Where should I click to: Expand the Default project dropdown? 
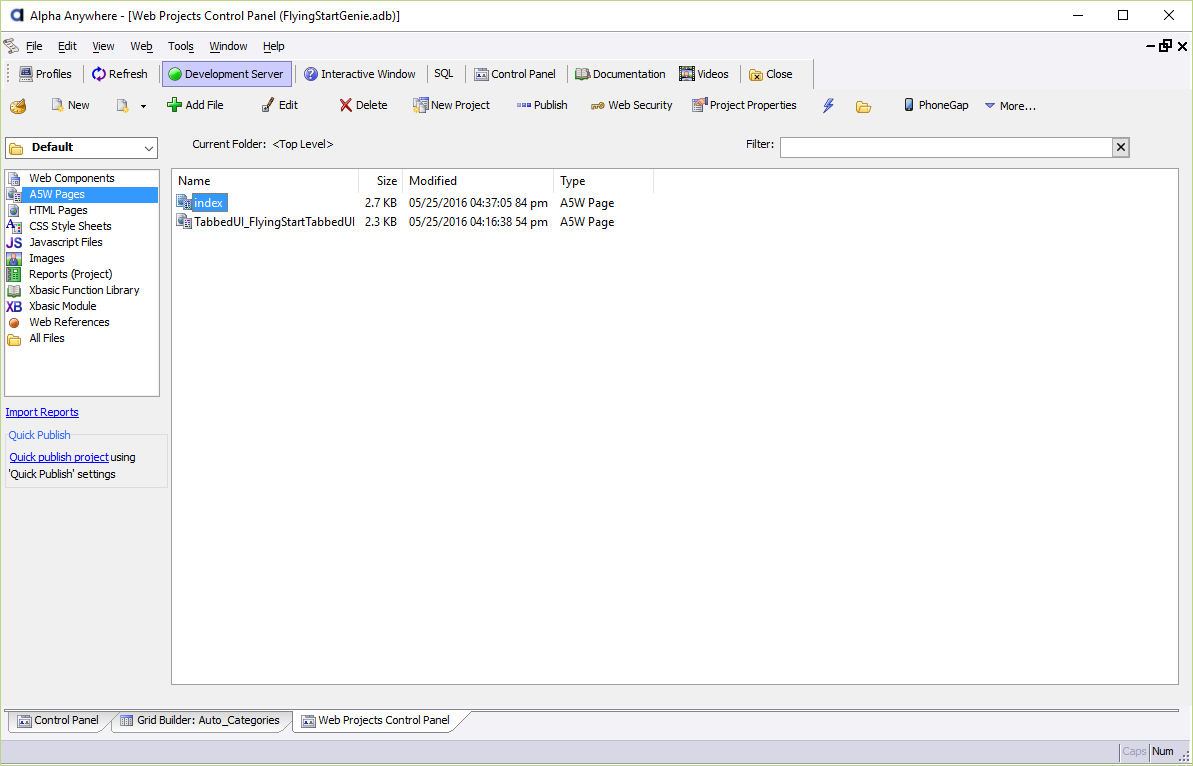(x=81, y=148)
